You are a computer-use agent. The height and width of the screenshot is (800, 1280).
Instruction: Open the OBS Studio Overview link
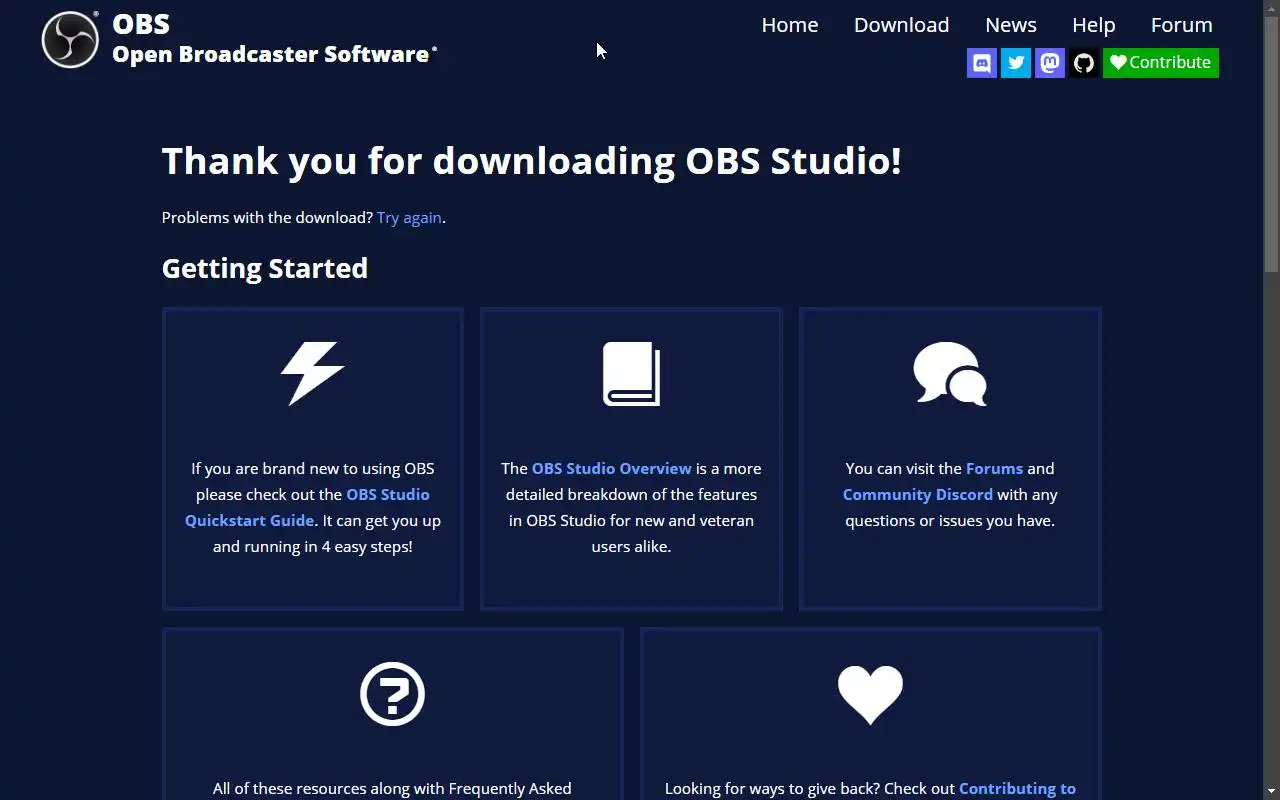pos(611,468)
